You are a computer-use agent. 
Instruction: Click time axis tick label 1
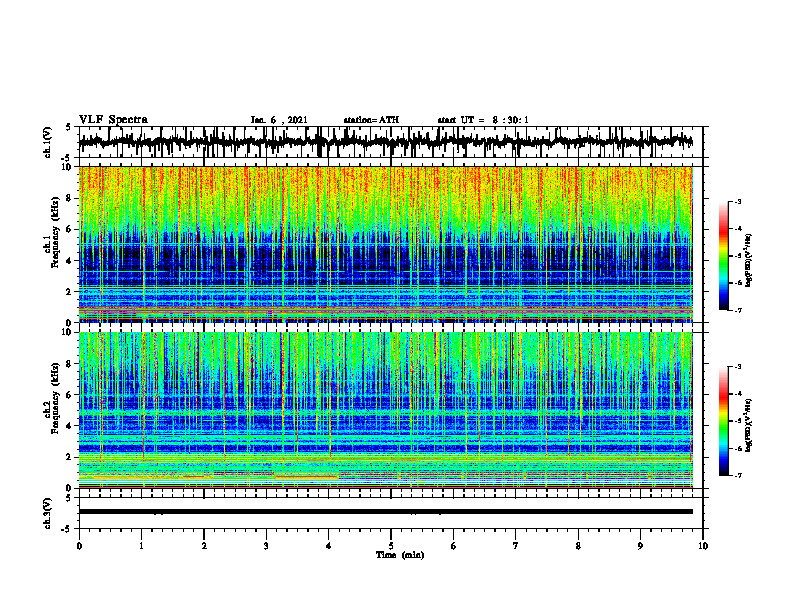tap(142, 546)
